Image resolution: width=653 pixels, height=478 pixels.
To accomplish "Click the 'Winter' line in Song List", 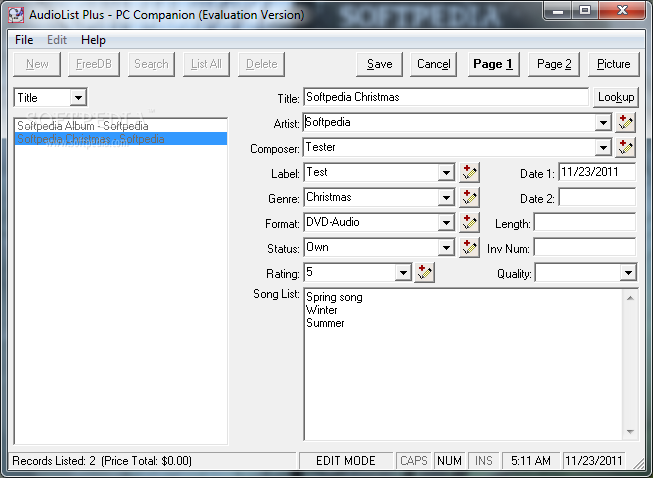I will (322, 310).
